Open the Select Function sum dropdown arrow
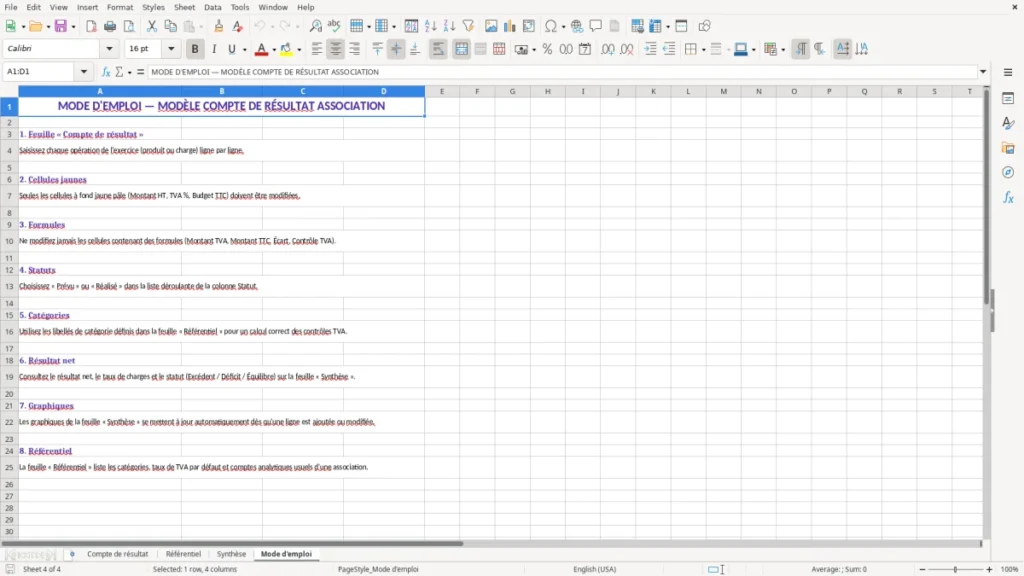 tap(129, 72)
